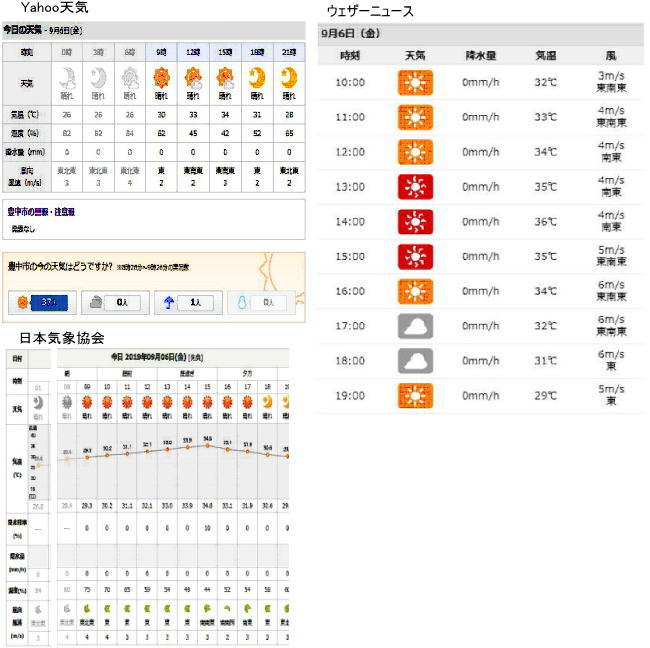This screenshot has width=650, height=648.
Task: Select the 12時 column header in Yahoo table
Action: (x=193, y=52)
